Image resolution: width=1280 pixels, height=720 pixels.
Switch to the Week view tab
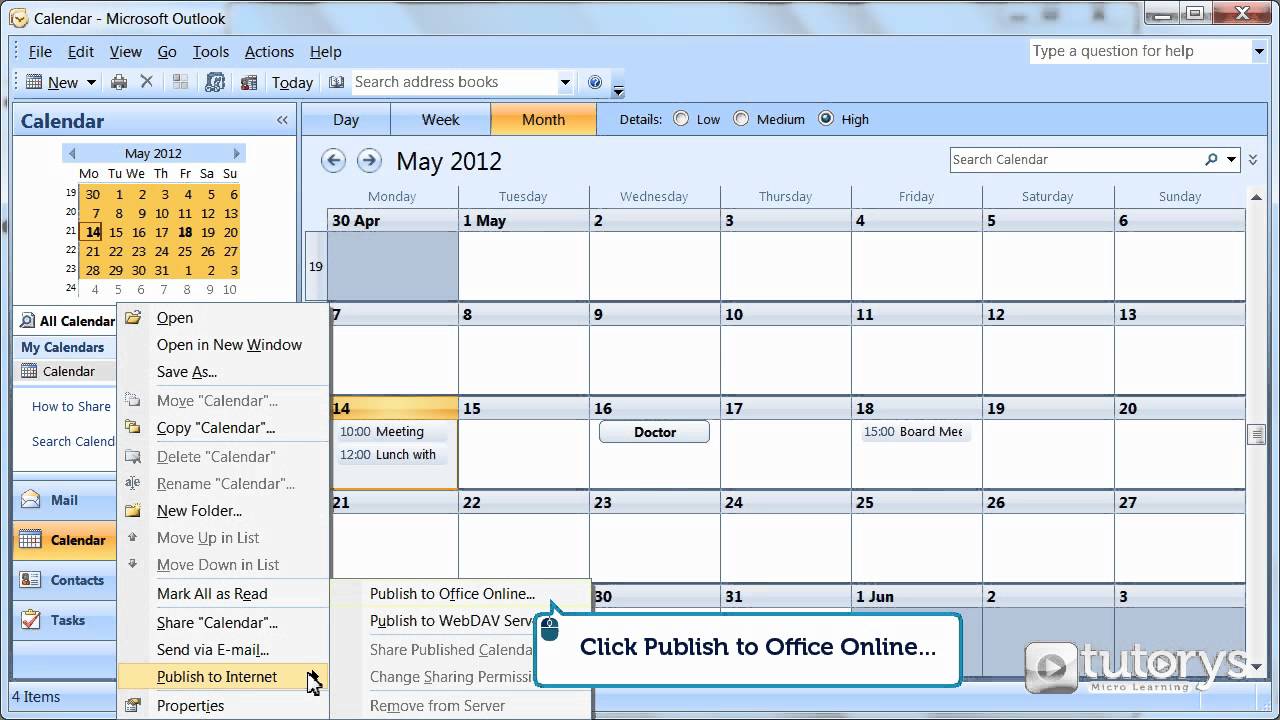(440, 119)
